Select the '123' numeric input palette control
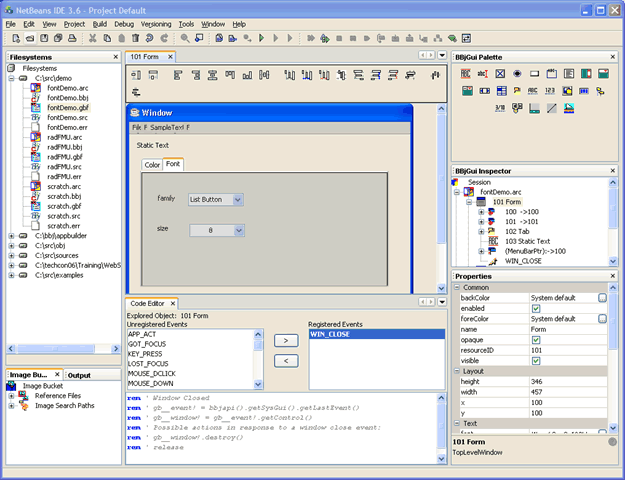 click(550, 91)
